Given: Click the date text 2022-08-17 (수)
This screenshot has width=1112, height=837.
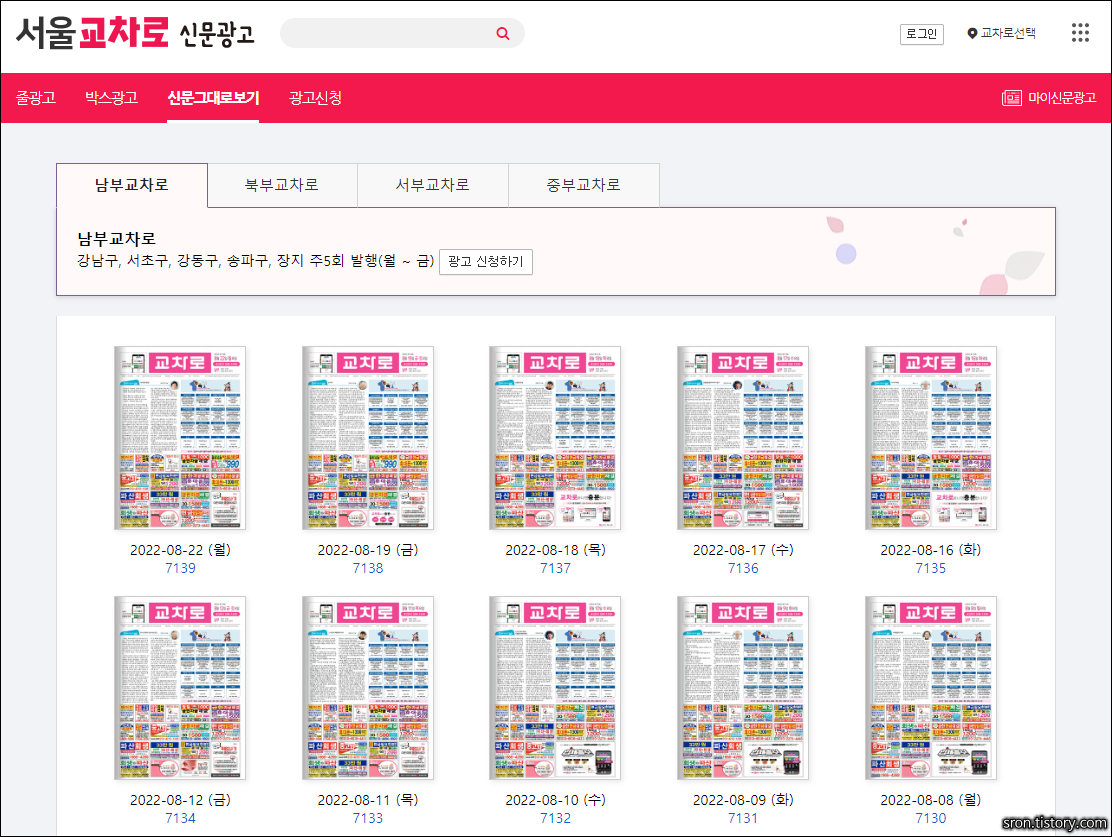Looking at the screenshot, I should point(743,550).
